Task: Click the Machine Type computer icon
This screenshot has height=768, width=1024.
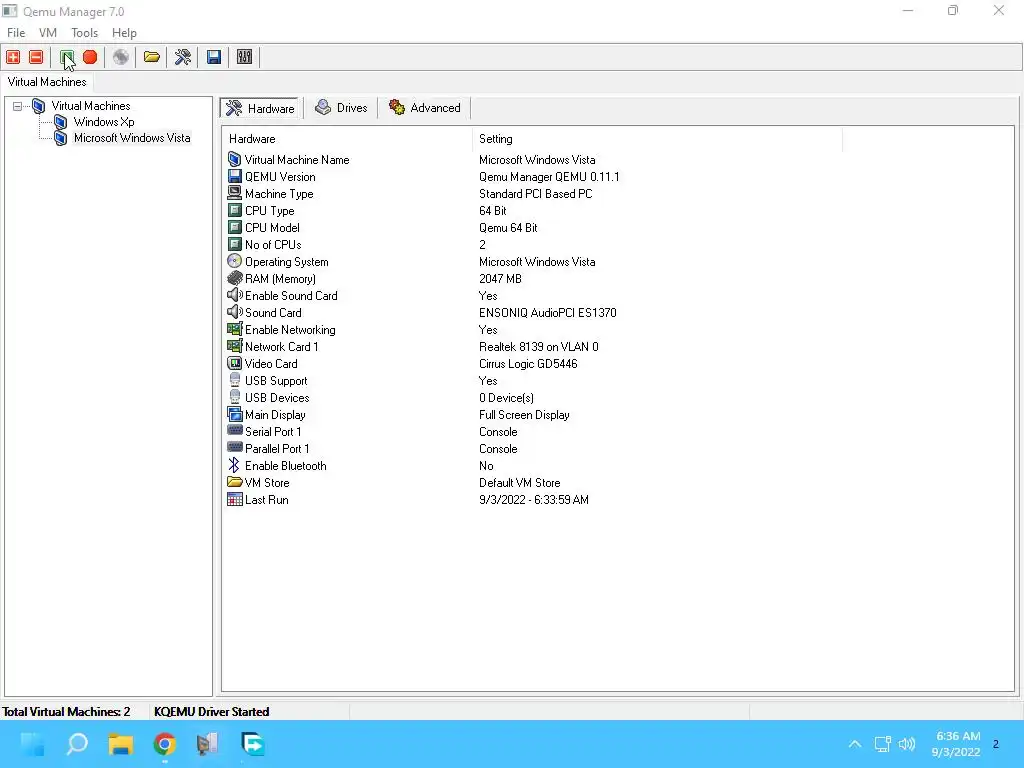Action: click(234, 193)
